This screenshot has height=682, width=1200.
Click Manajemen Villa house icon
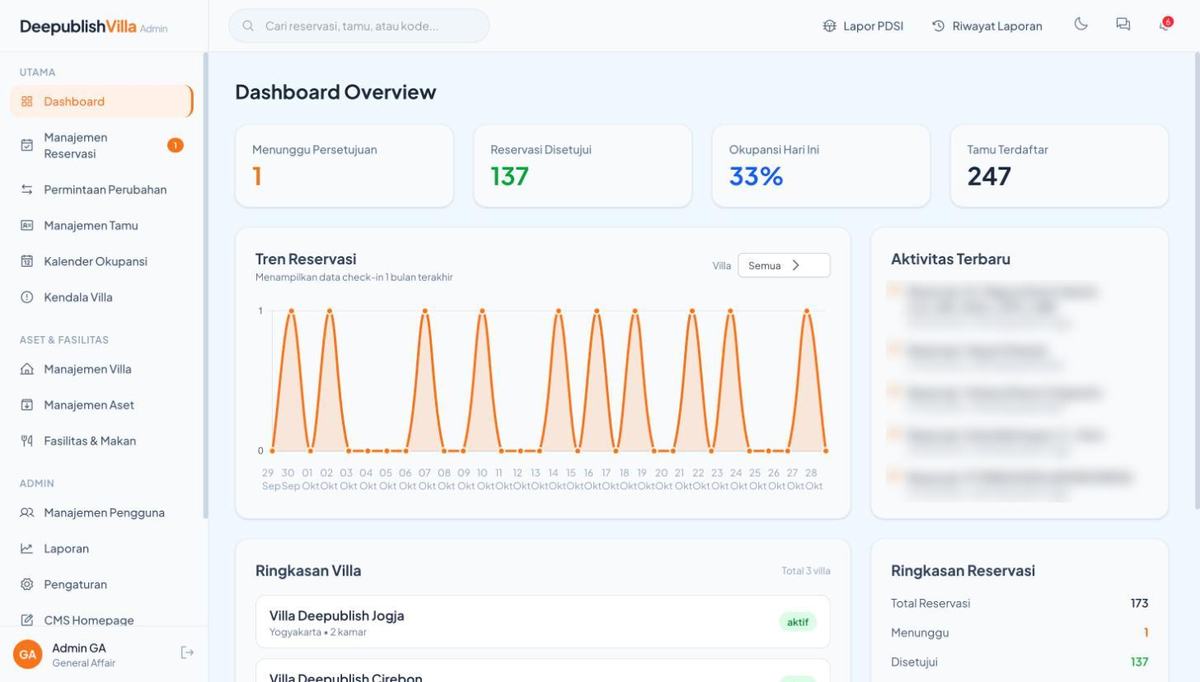(x=27, y=369)
